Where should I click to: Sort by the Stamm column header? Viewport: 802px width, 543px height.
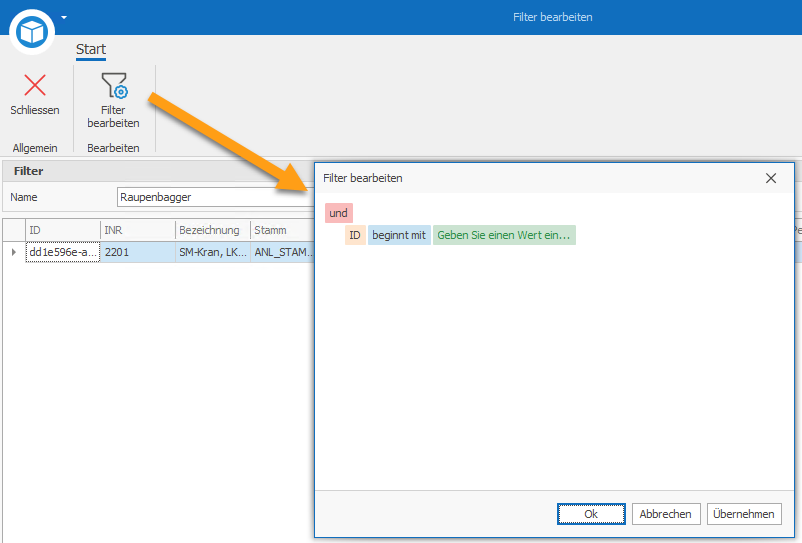tap(282, 230)
